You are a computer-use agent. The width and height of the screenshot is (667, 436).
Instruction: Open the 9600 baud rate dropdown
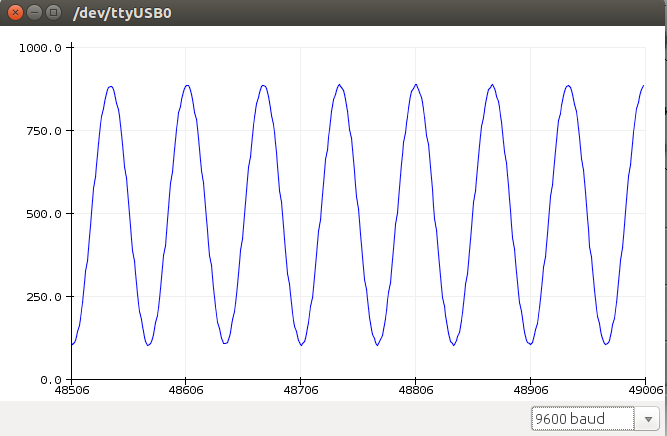[595, 419]
